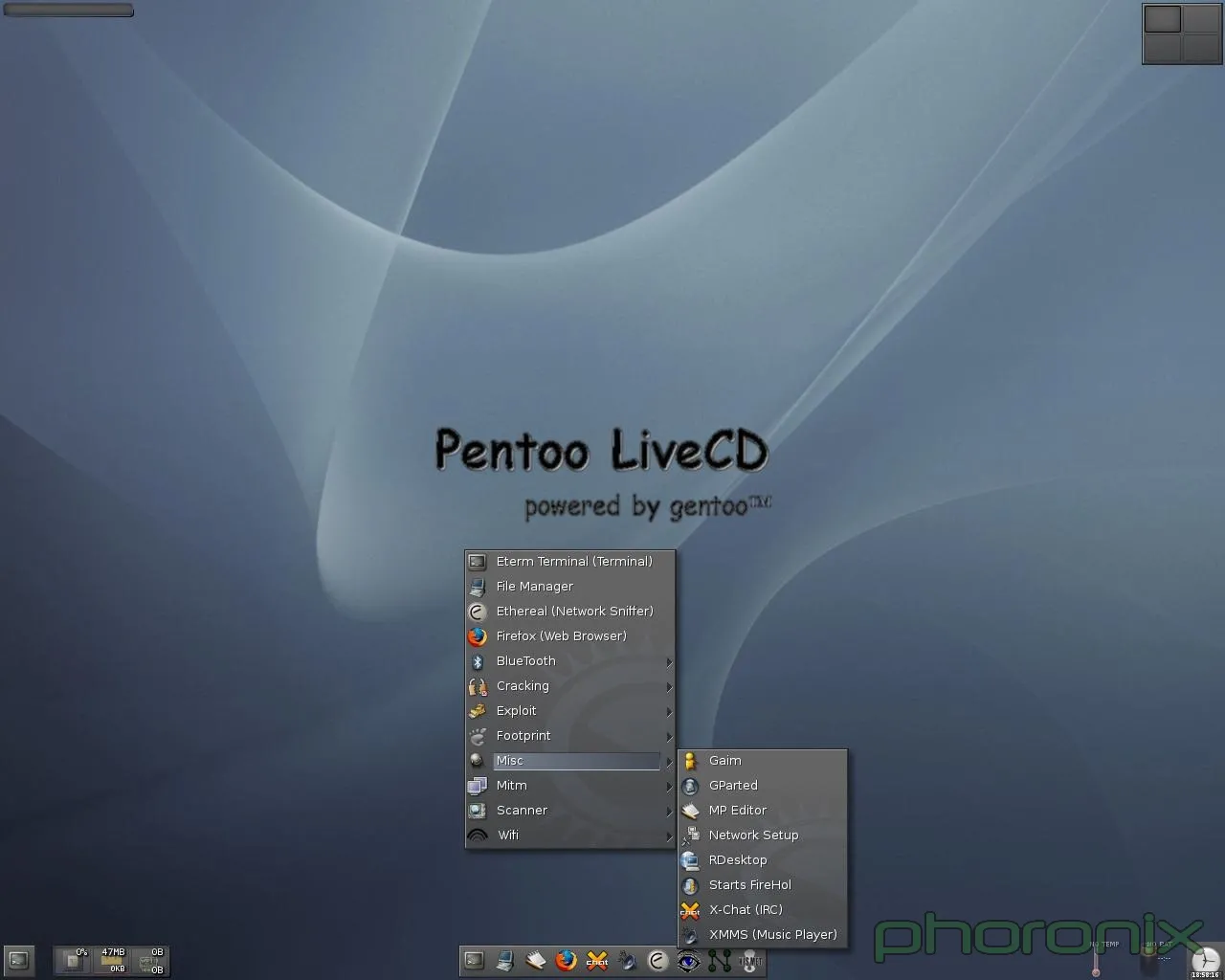Screen dimensions: 1225x980
Task: Switch to bottom-left virtual desktop in pager
Action: click(x=1163, y=48)
